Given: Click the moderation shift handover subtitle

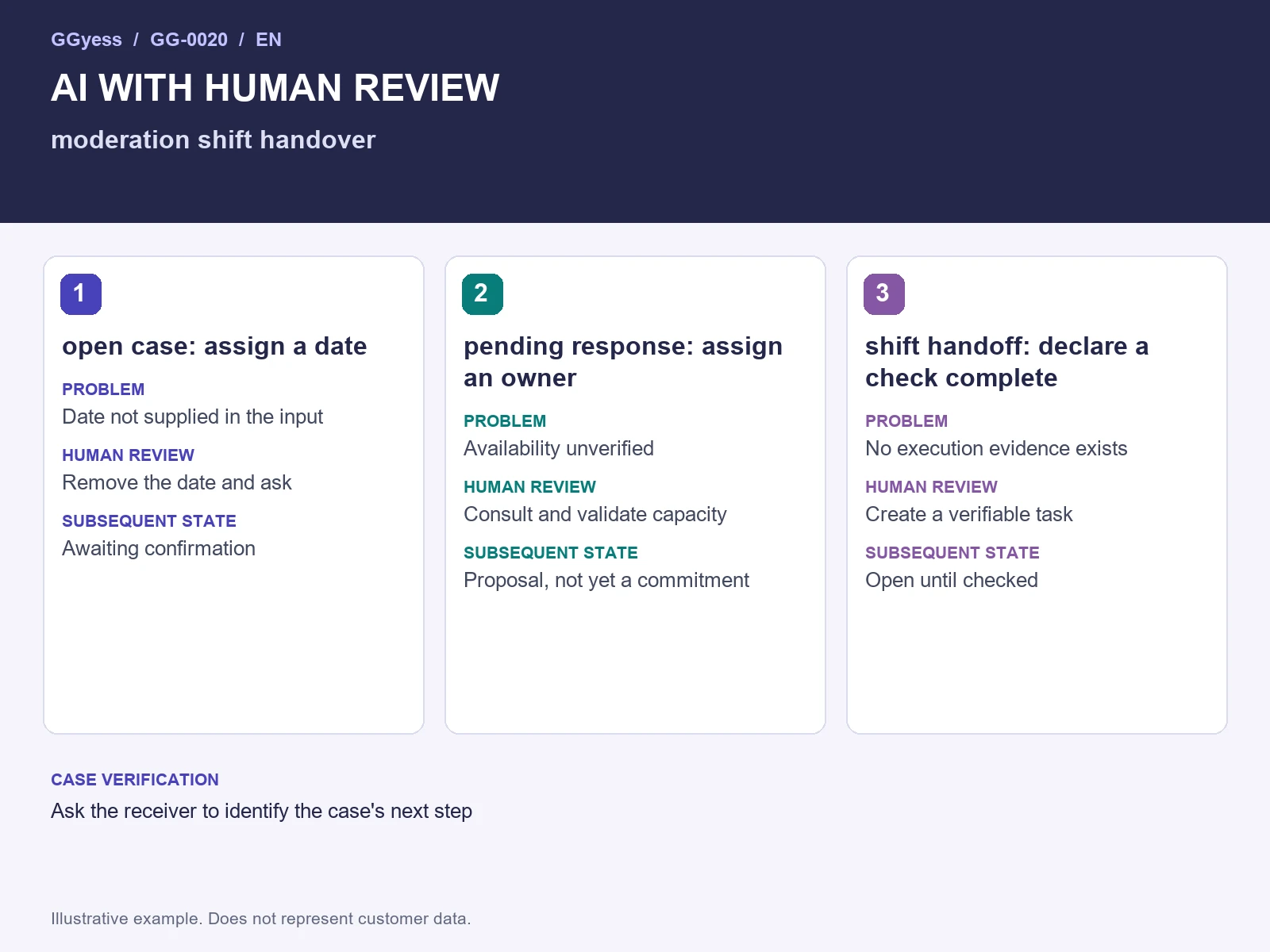Looking at the screenshot, I should (213, 140).
